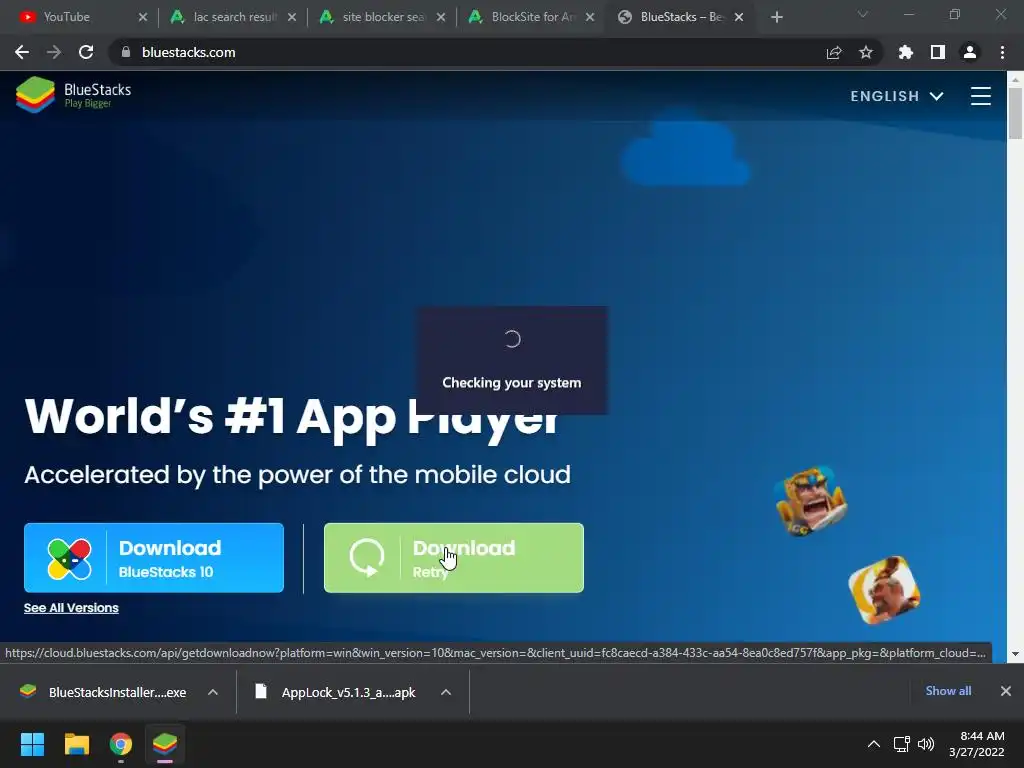Click the scrollbar down arrow
This screenshot has height=768, width=1024.
(x=1015, y=654)
